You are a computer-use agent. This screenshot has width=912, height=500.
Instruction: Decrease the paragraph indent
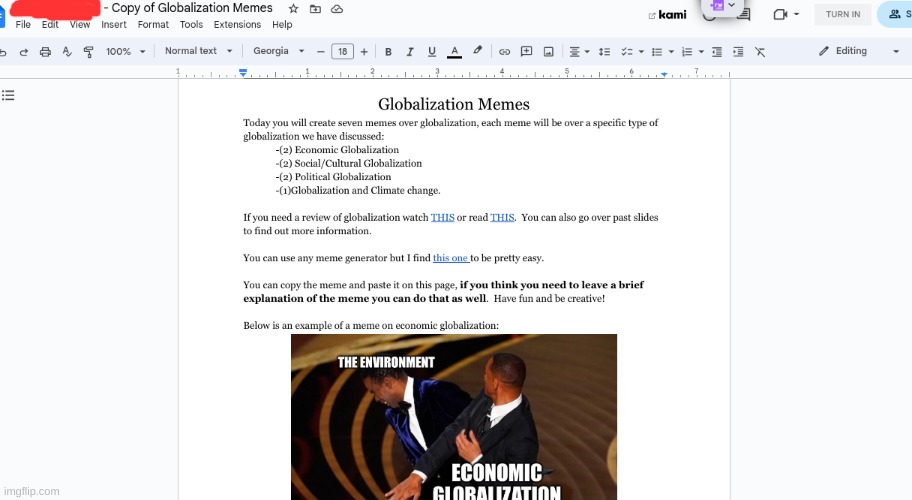(x=717, y=52)
